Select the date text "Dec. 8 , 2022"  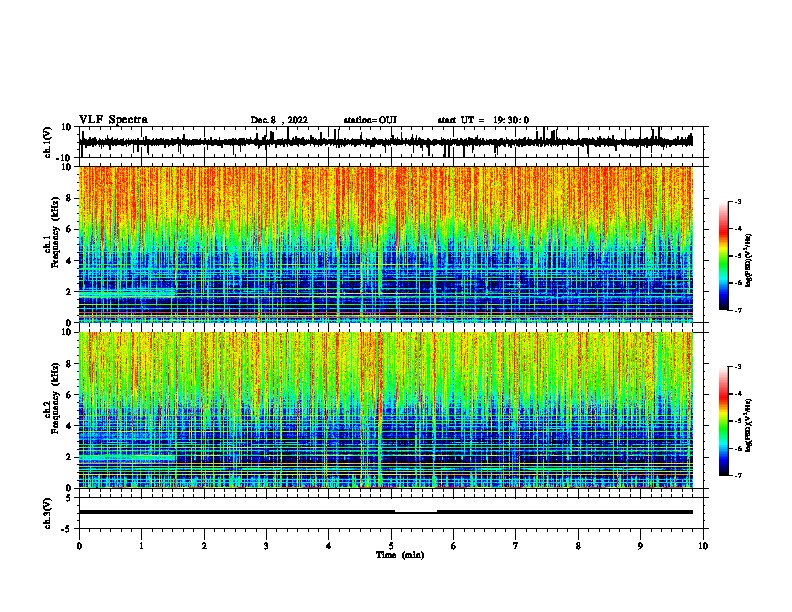pyautogui.click(x=279, y=120)
